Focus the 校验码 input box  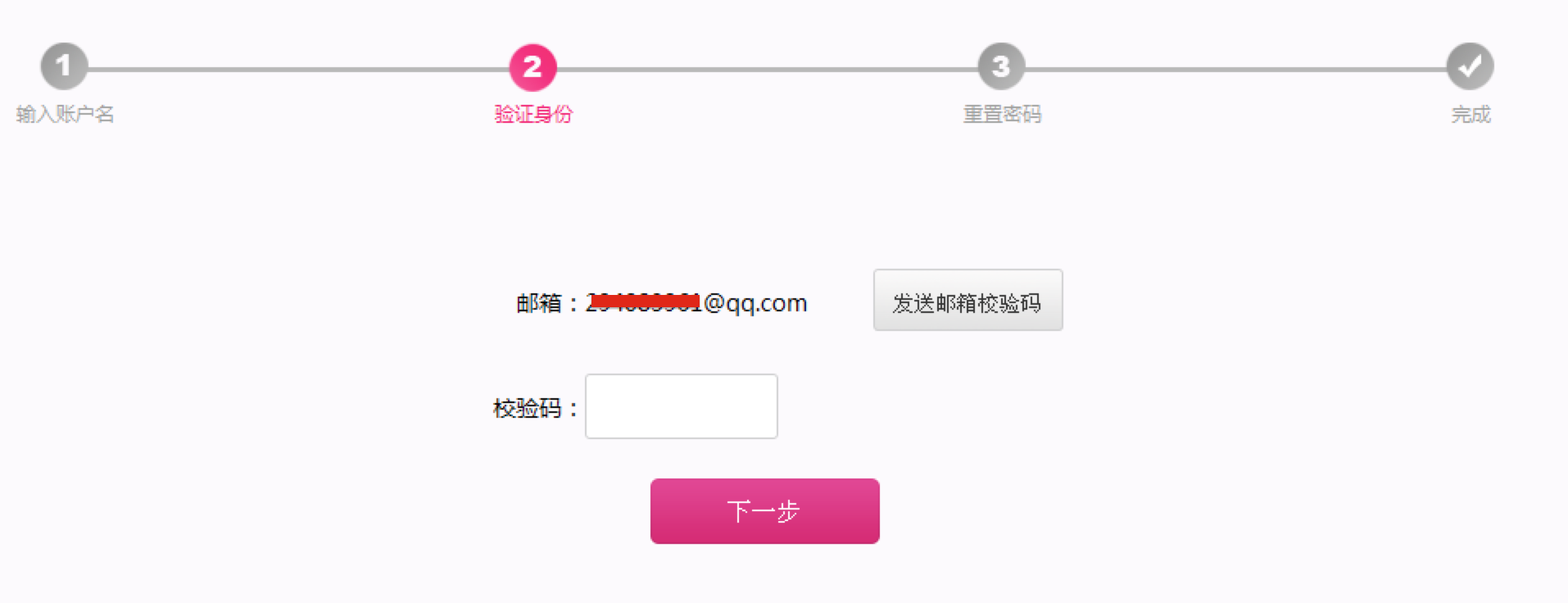coord(681,406)
